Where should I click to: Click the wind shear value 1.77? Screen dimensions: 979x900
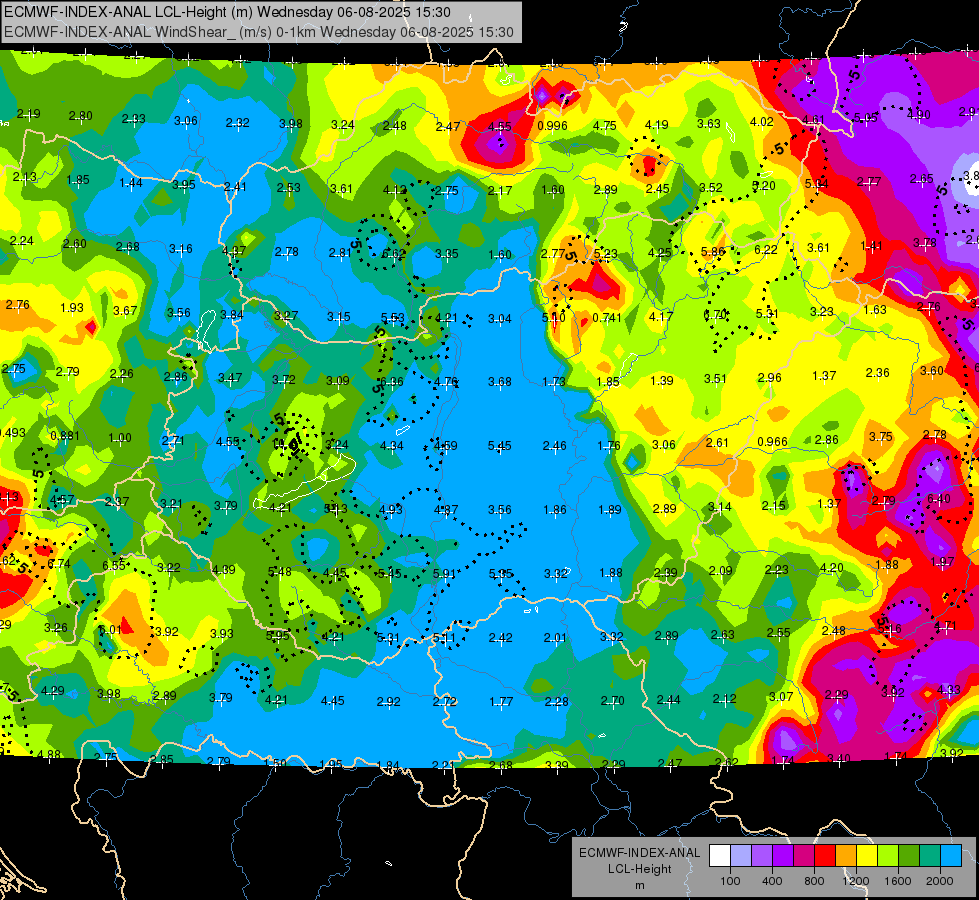tap(501, 701)
